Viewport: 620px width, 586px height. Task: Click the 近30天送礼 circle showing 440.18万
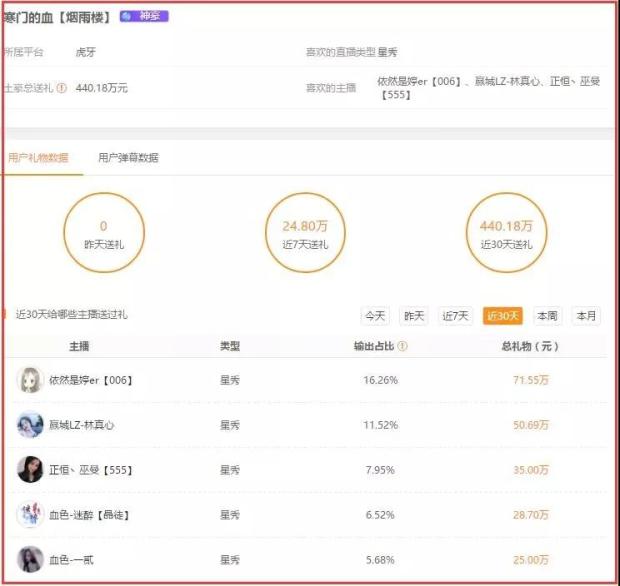(x=507, y=233)
